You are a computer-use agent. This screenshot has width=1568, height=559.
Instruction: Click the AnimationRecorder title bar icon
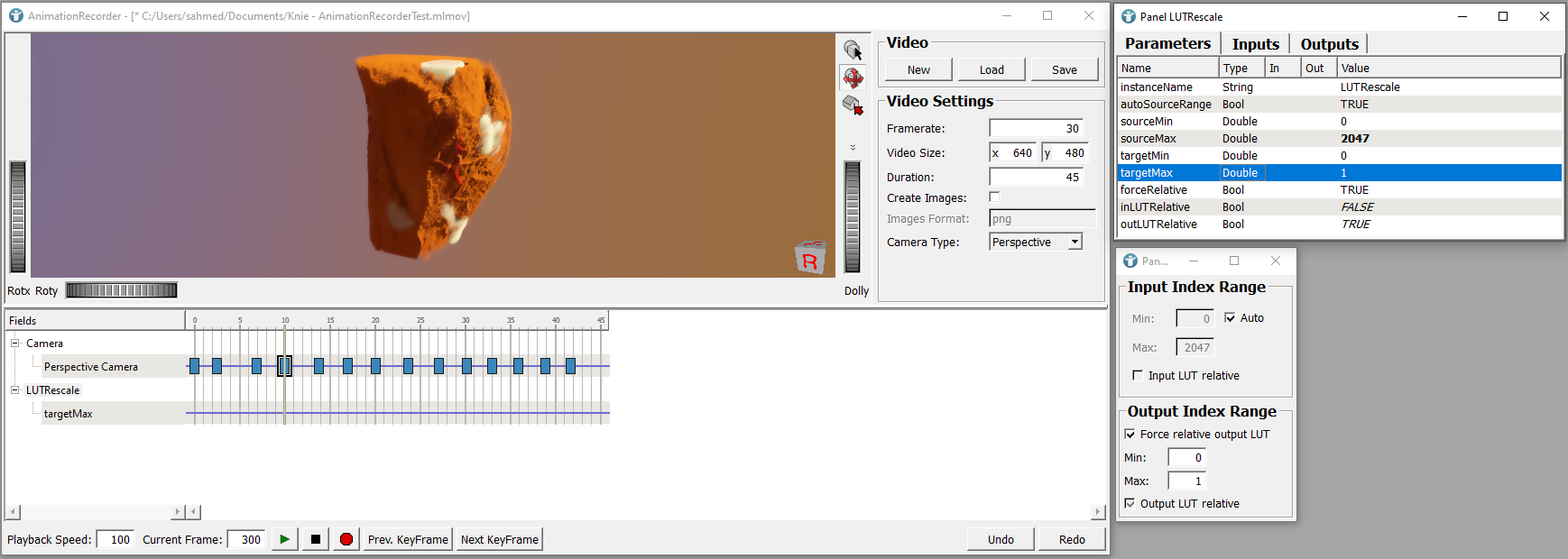15,15
